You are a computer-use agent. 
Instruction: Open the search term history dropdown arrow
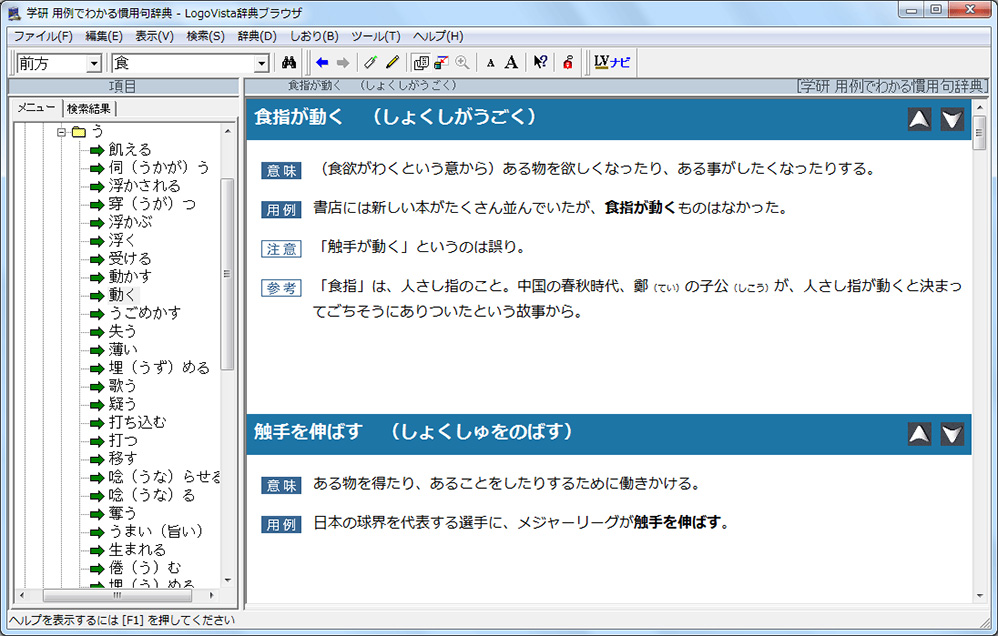click(x=262, y=63)
